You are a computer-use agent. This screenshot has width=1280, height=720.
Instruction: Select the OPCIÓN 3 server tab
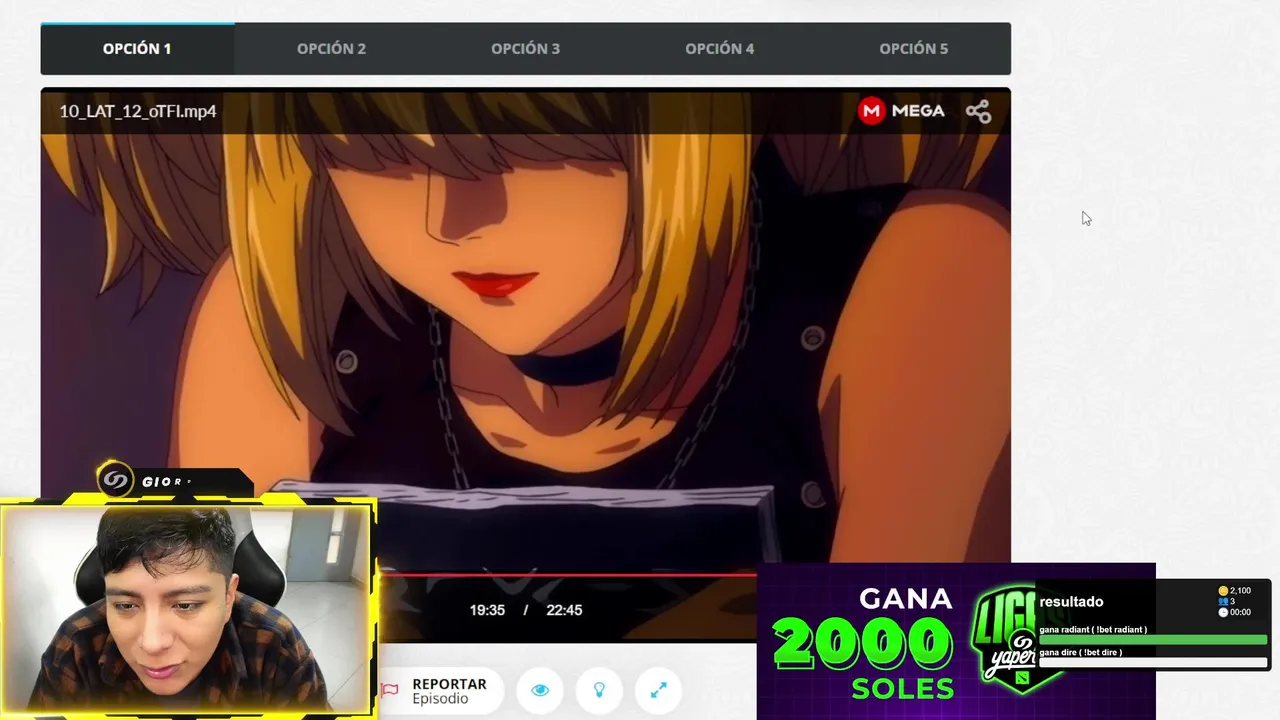pyautogui.click(x=525, y=48)
